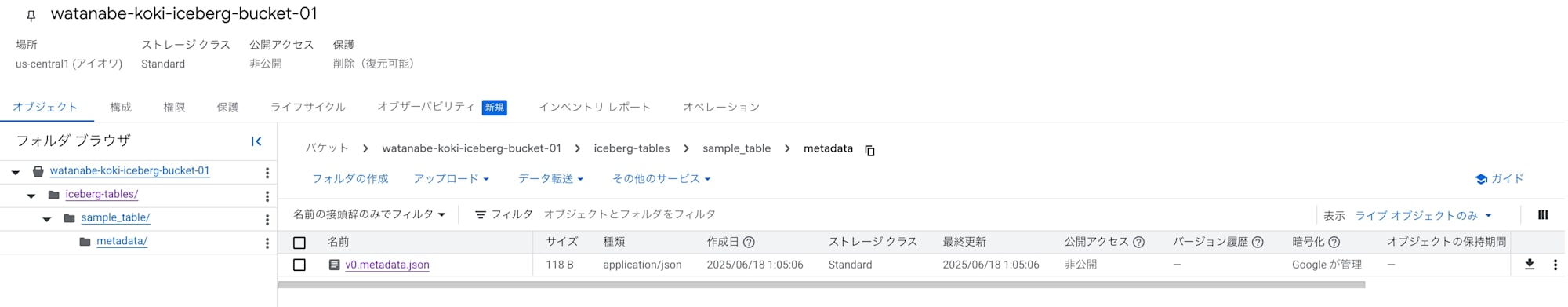The width and height of the screenshot is (1568, 307).
Task: Collapse the folder browser panel
Action: point(256,141)
